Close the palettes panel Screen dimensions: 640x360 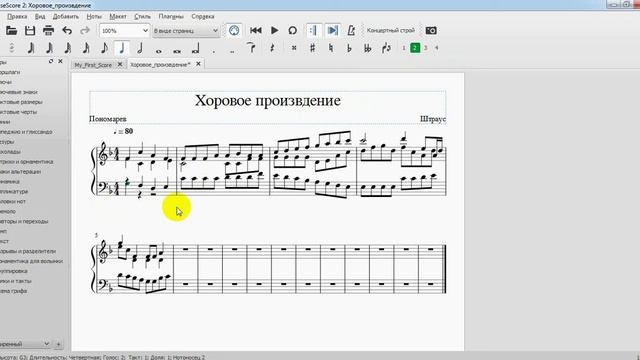[60, 61]
